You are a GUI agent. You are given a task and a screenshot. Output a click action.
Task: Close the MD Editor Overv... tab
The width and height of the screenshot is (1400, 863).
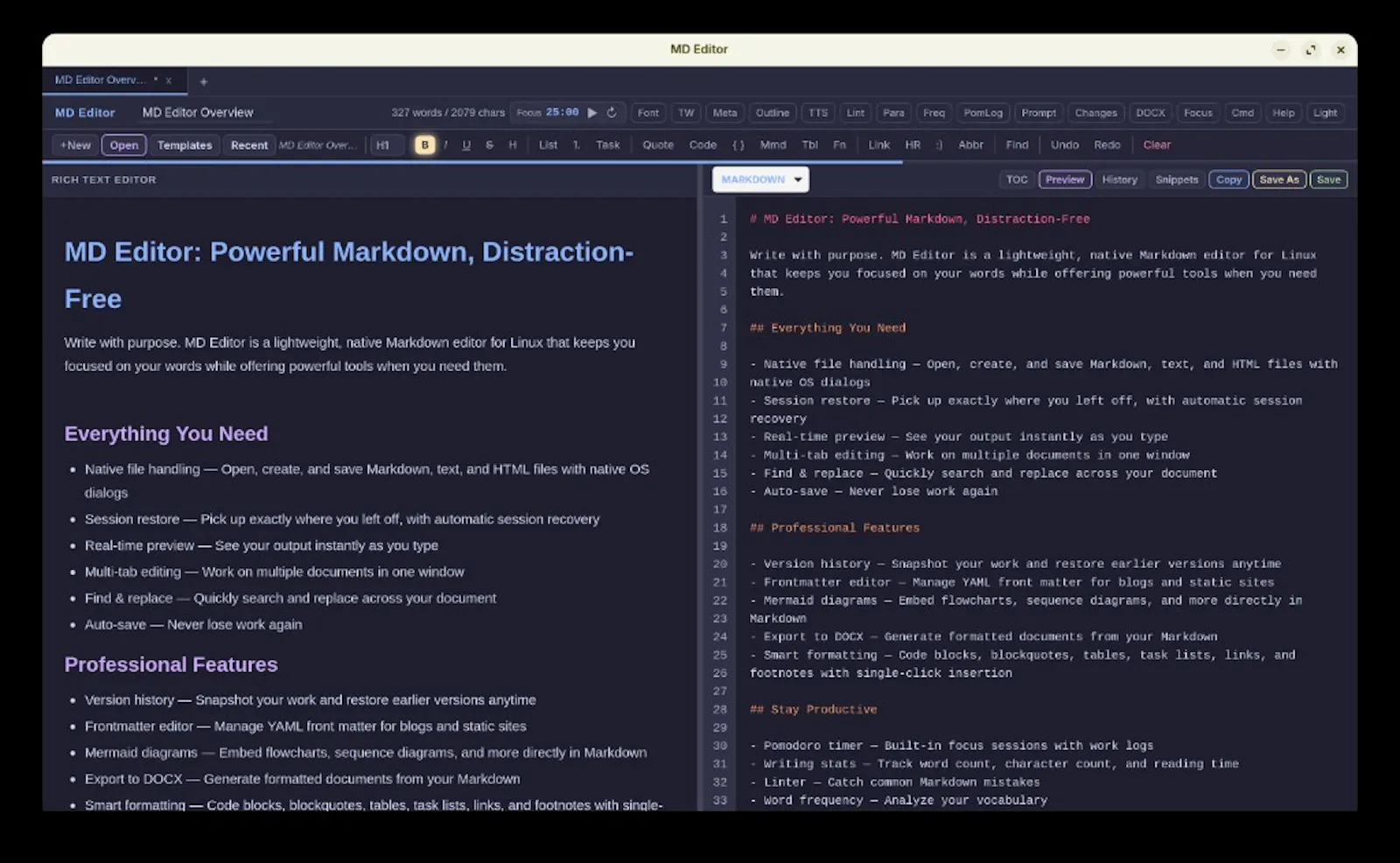point(169,81)
